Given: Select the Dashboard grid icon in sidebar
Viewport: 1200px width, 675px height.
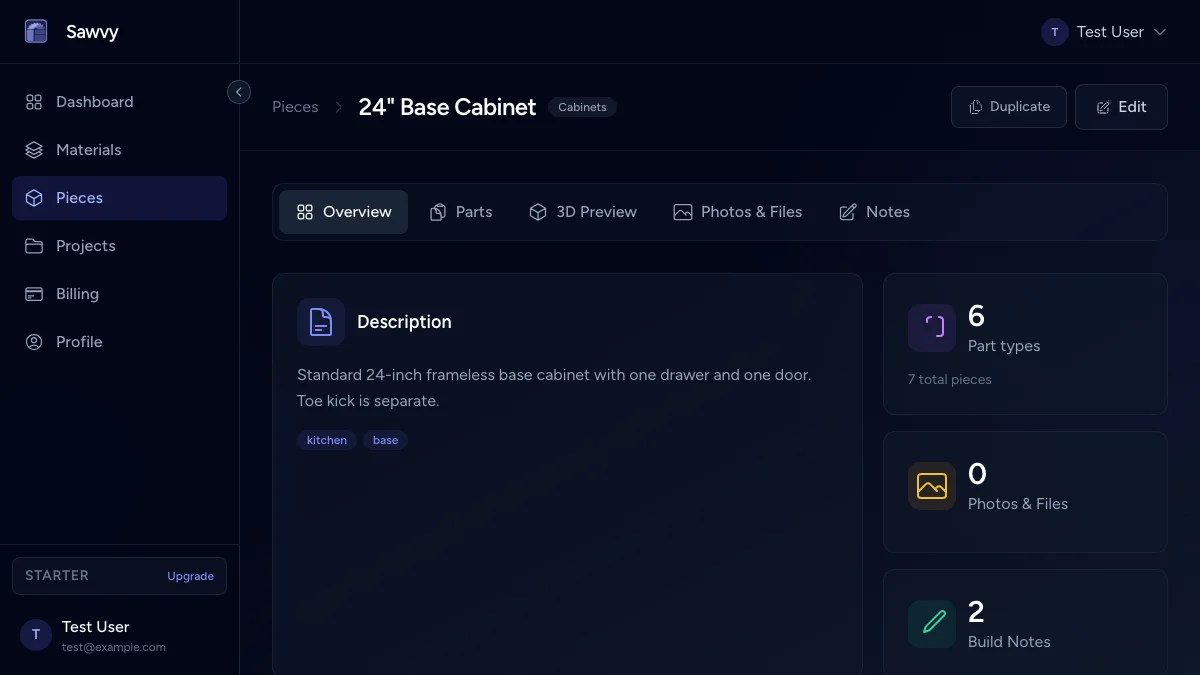Looking at the screenshot, I should point(33,101).
